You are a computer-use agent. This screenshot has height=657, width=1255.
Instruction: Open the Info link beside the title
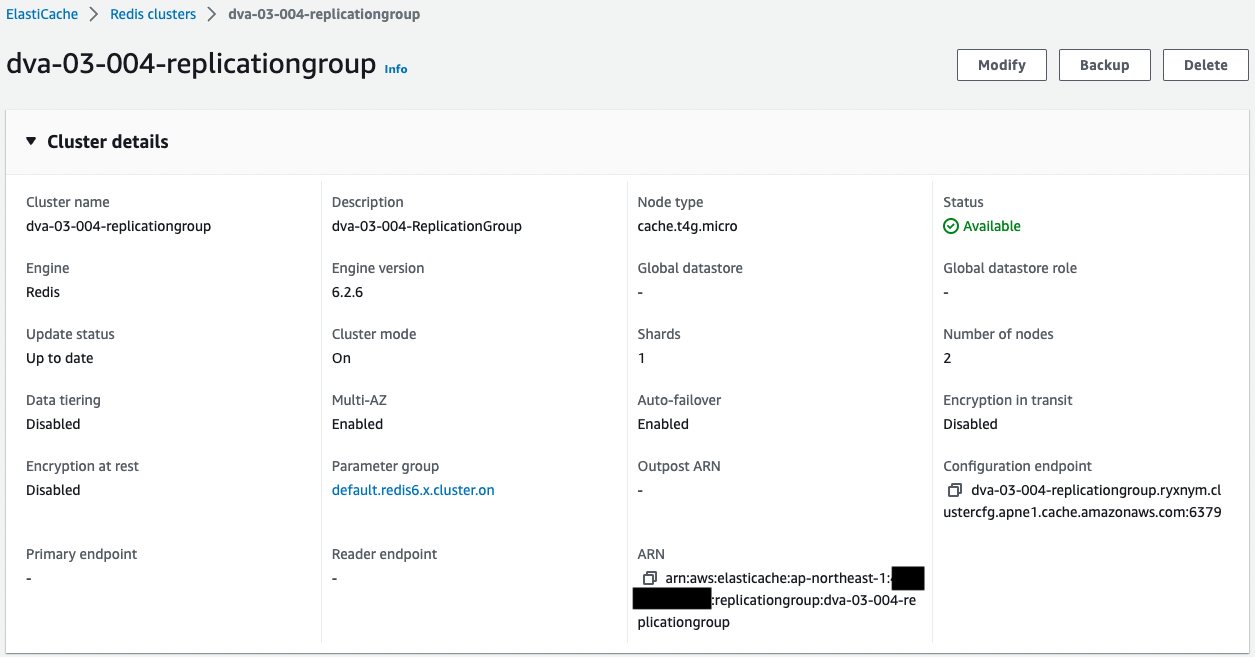[x=396, y=69]
